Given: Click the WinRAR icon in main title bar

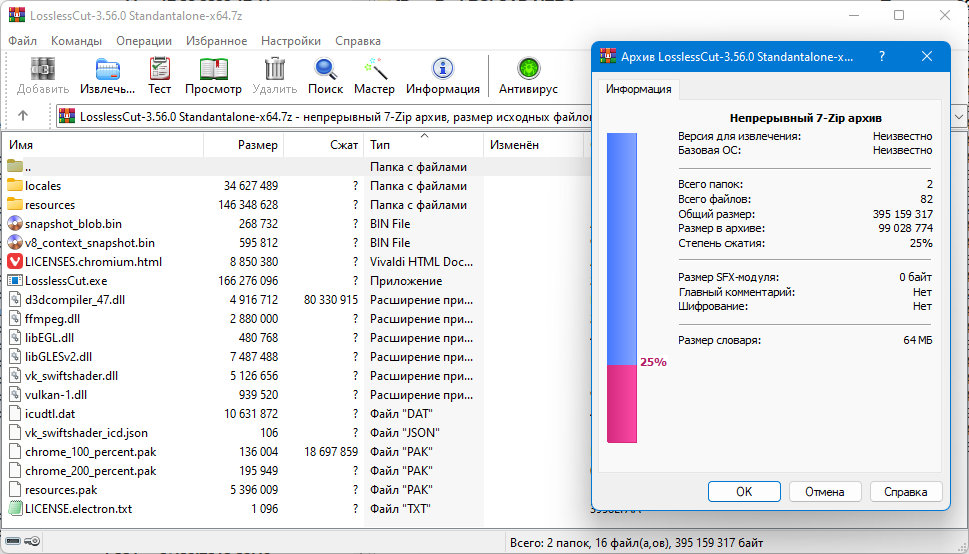Looking at the screenshot, I should (x=17, y=15).
